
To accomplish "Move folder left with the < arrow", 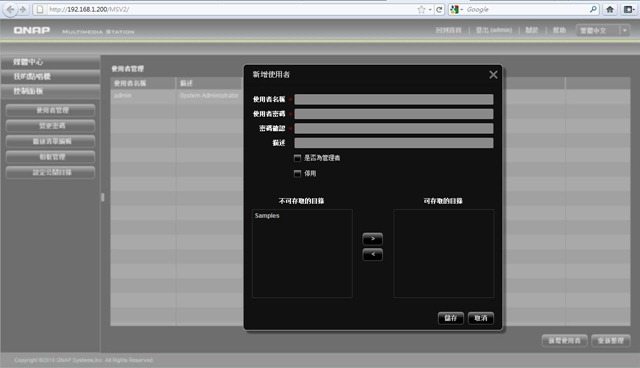I will tap(372, 255).
